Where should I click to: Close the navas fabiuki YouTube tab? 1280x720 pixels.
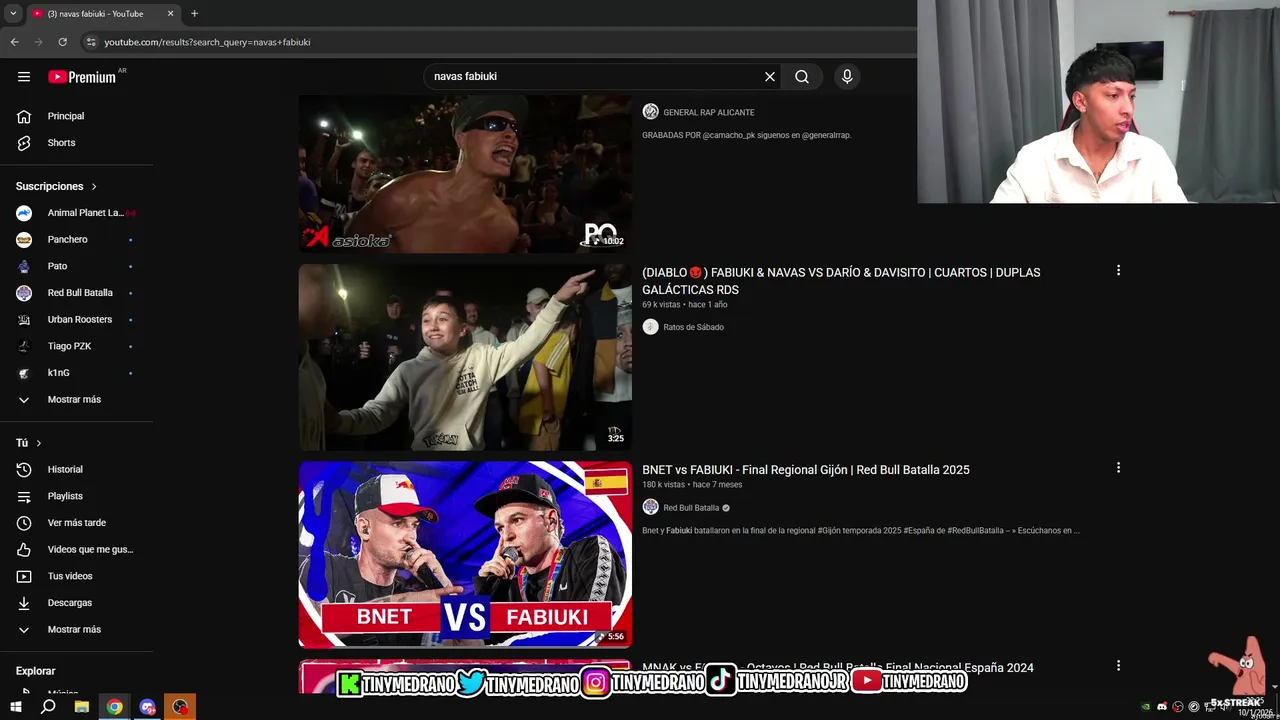click(x=170, y=14)
